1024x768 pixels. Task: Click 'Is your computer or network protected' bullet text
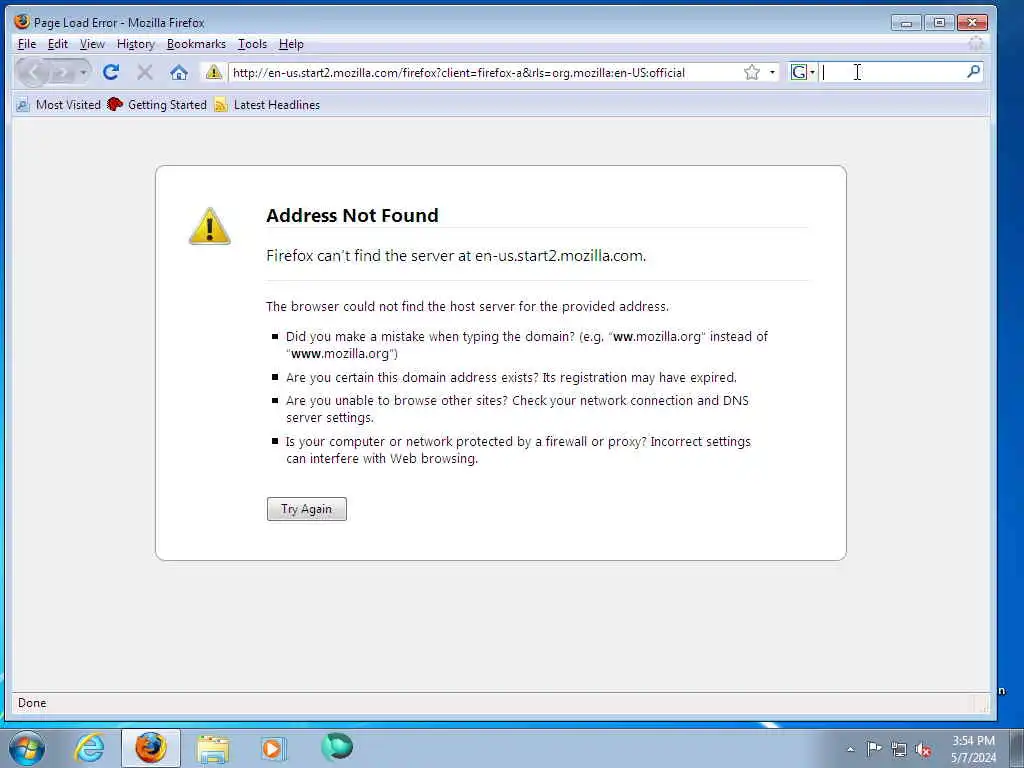coord(518,450)
